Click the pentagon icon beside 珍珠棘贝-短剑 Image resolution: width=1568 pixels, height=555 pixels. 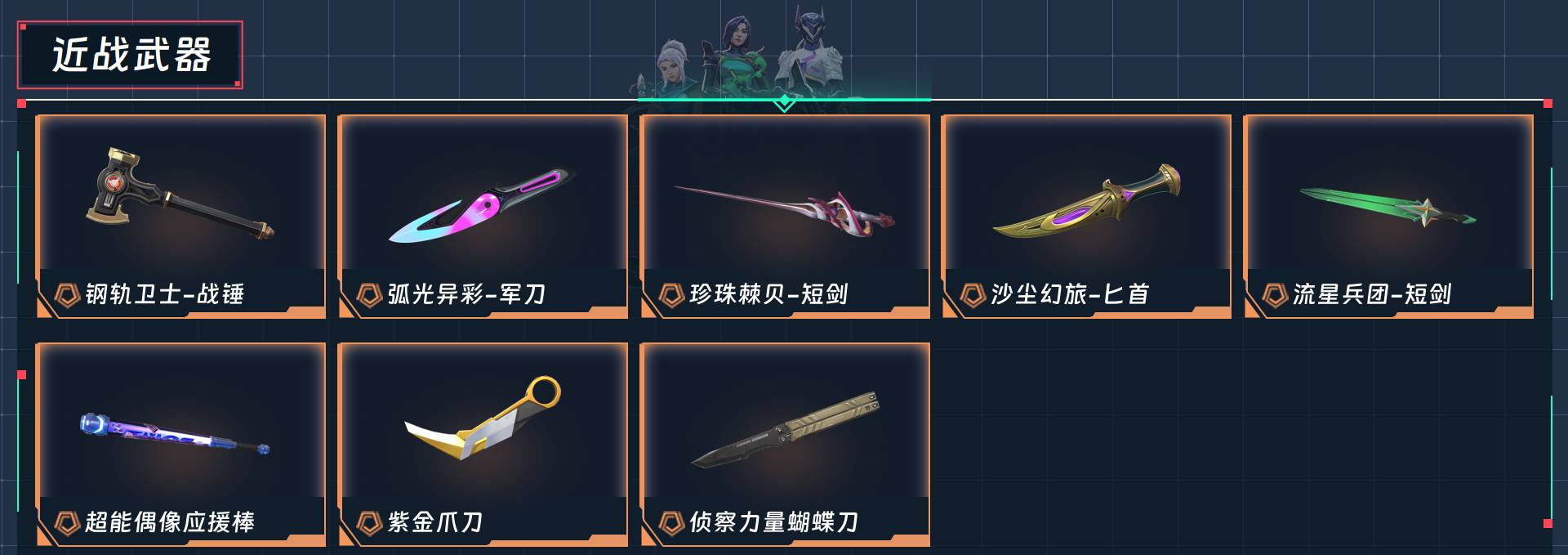point(671,294)
